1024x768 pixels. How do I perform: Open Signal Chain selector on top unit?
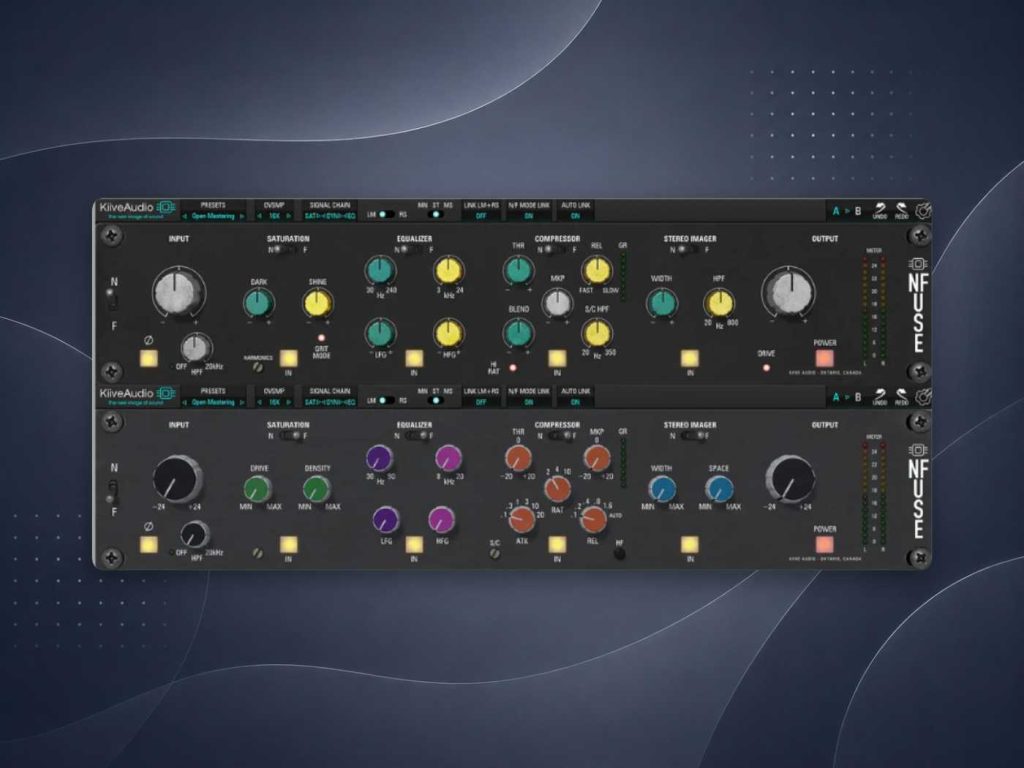[x=330, y=216]
